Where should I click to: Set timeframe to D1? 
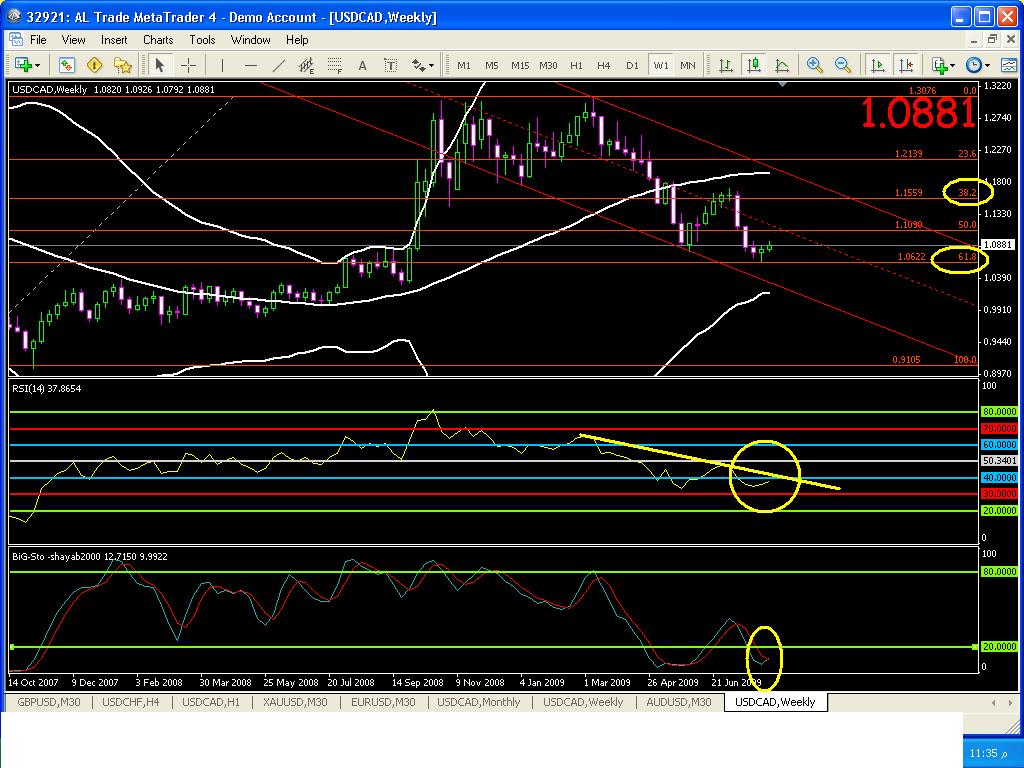[631, 65]
